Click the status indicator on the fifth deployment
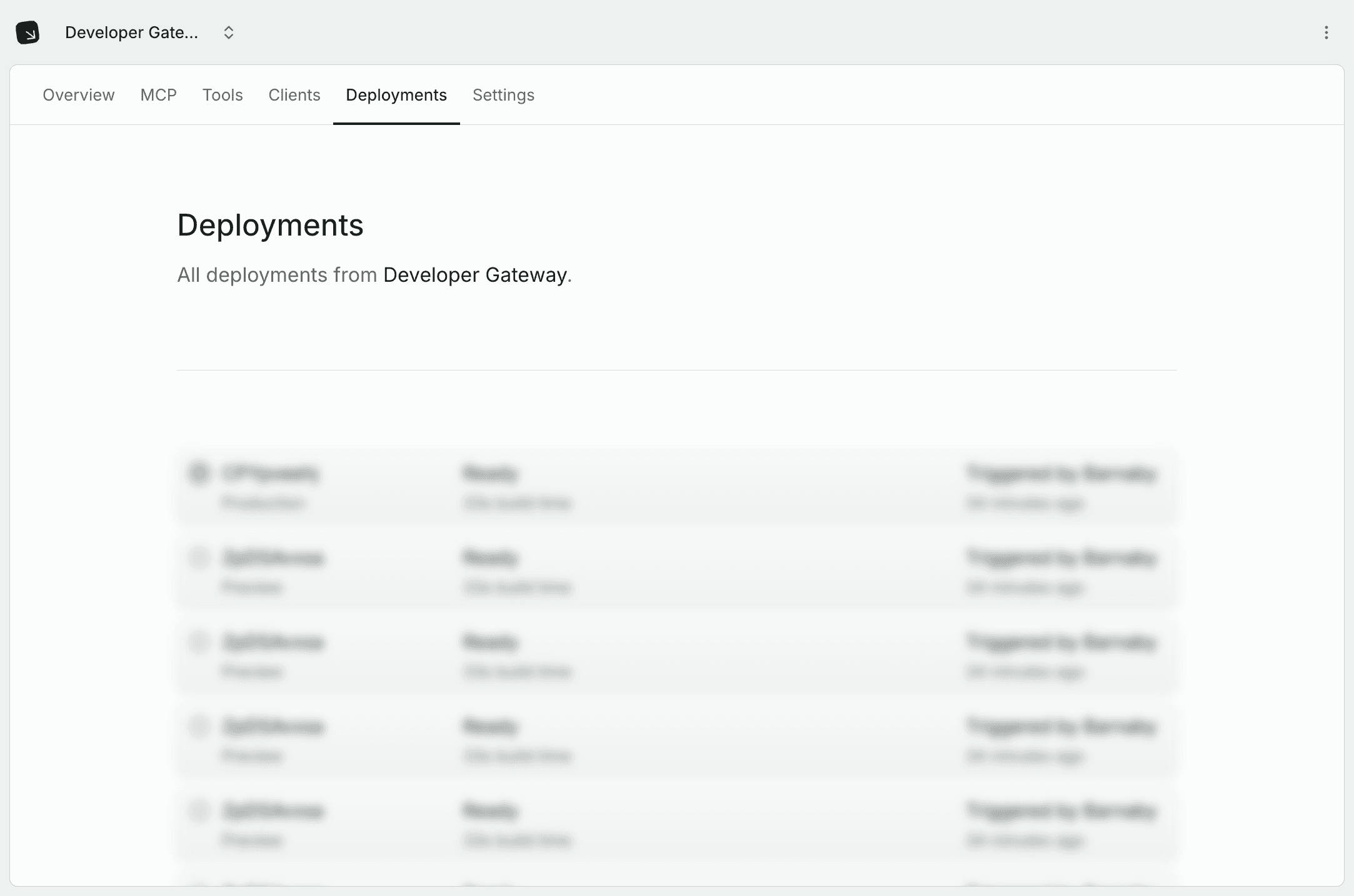The height and width of the screenshot is (896, 1354). point(200,811)
